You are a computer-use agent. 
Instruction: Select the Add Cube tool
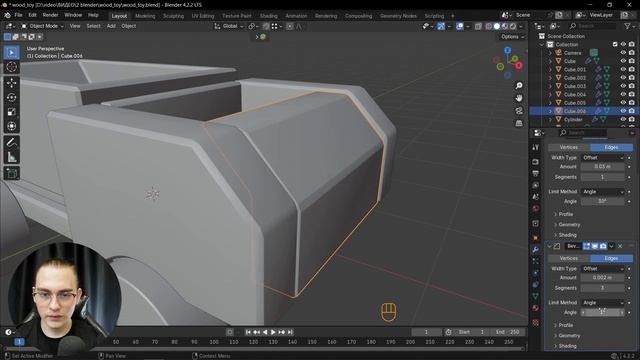tap(11, 173)
